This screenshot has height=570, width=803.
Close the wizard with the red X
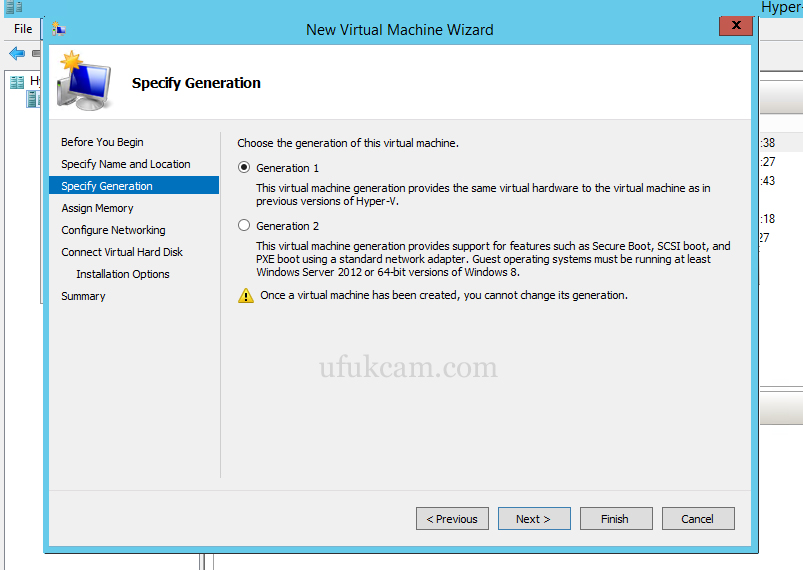[735, 26]
